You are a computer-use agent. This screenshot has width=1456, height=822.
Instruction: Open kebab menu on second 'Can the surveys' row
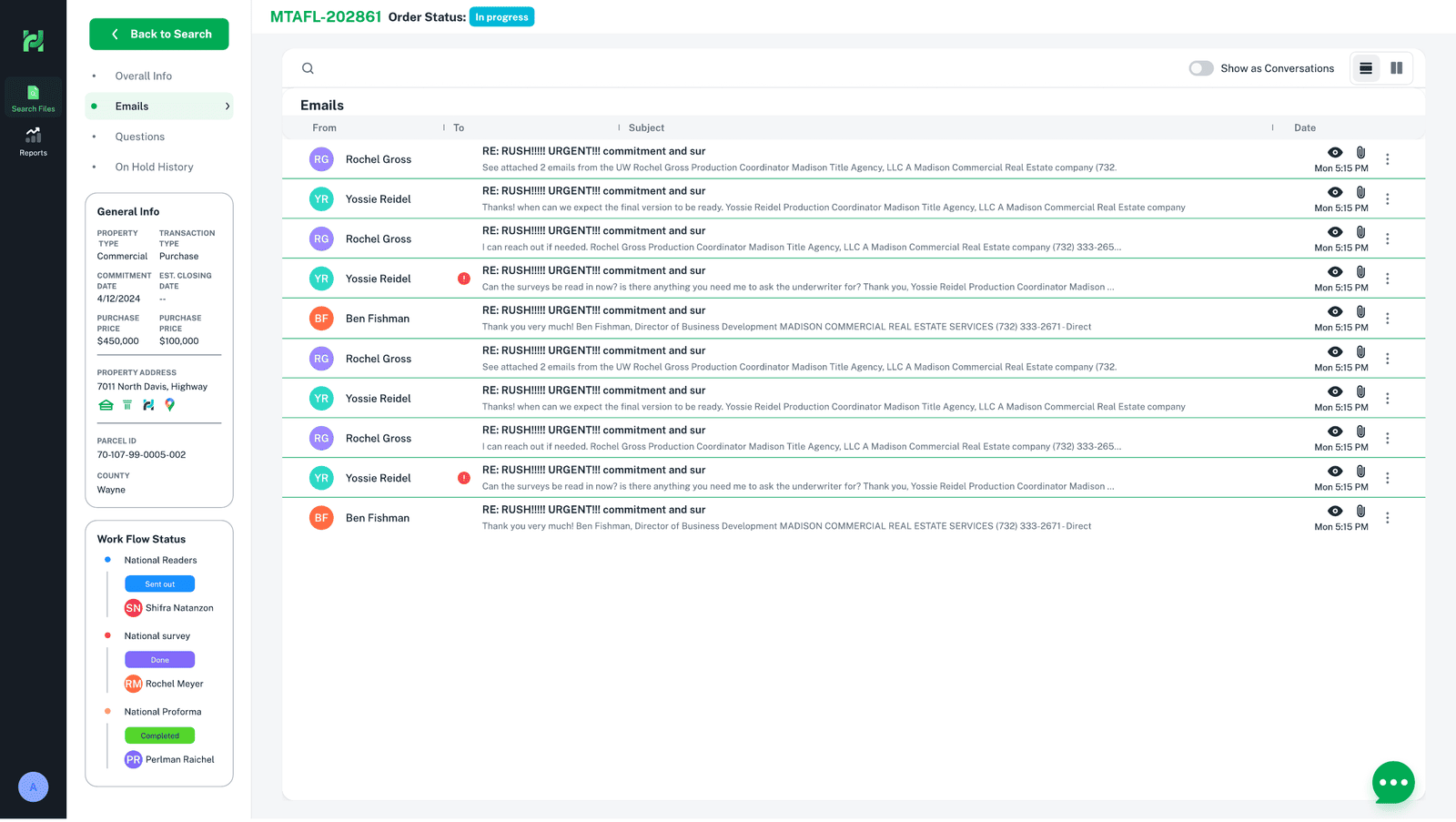coord(1387,478)
